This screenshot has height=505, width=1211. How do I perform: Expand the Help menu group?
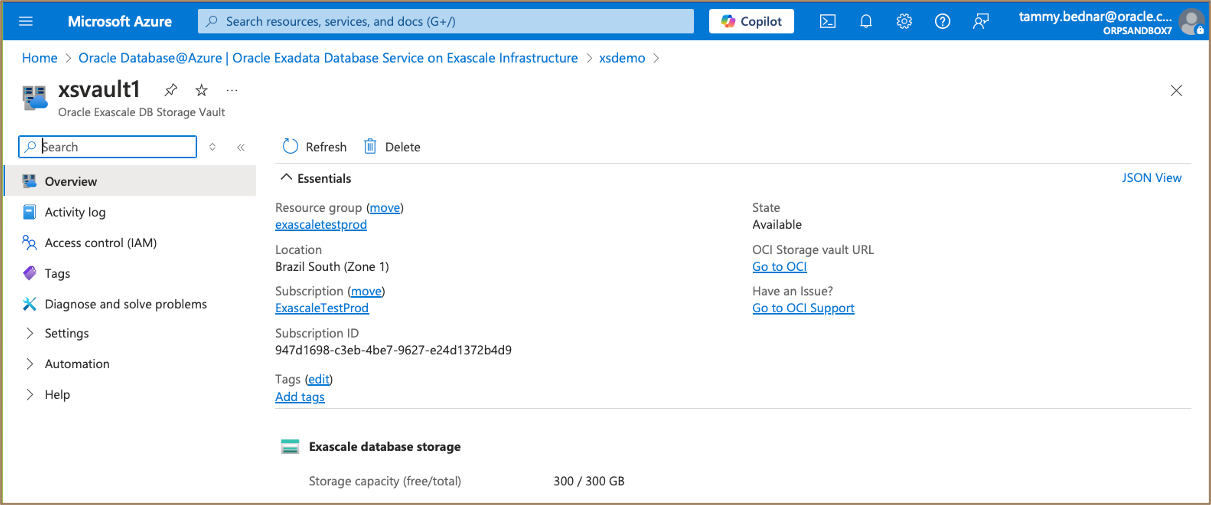[30, 394]
